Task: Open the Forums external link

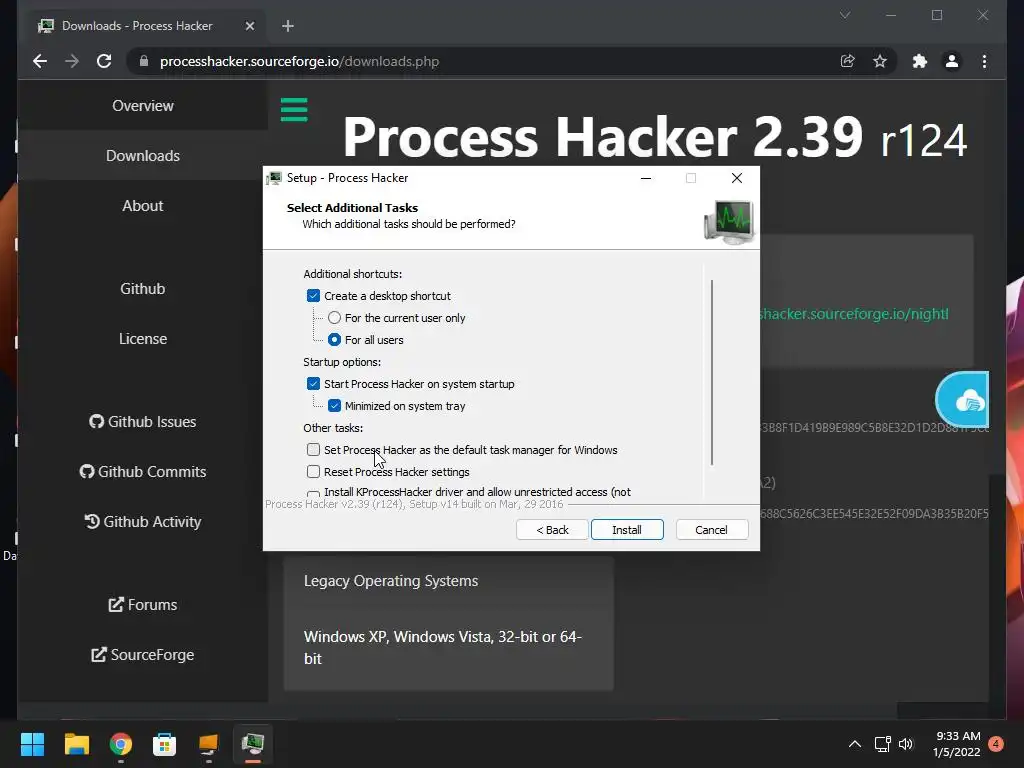Action: (142, 605)
